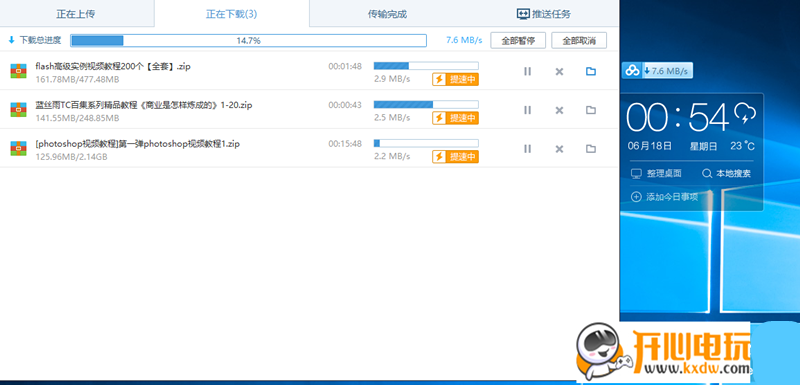Click 提速中 badge on photoshop视频教程1.zip row
The image size is (800, 385).
click(x=456, y=157)
